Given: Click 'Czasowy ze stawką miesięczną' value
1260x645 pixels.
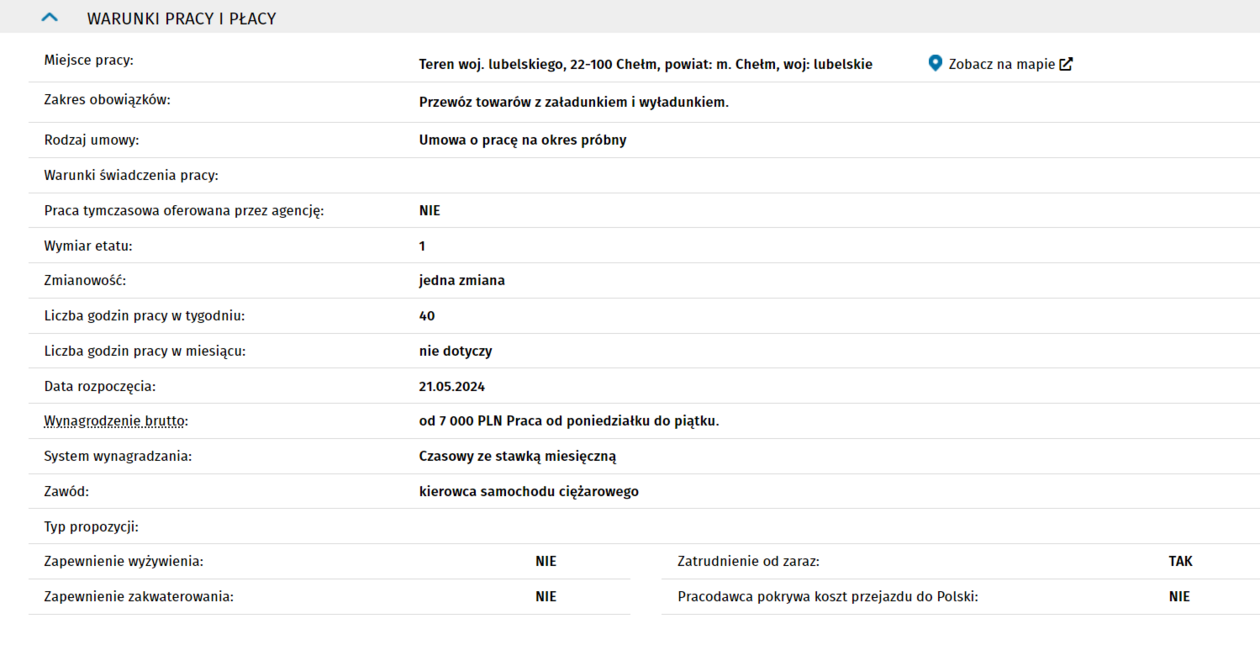Looking at the screenshot, I should [517, 456].
